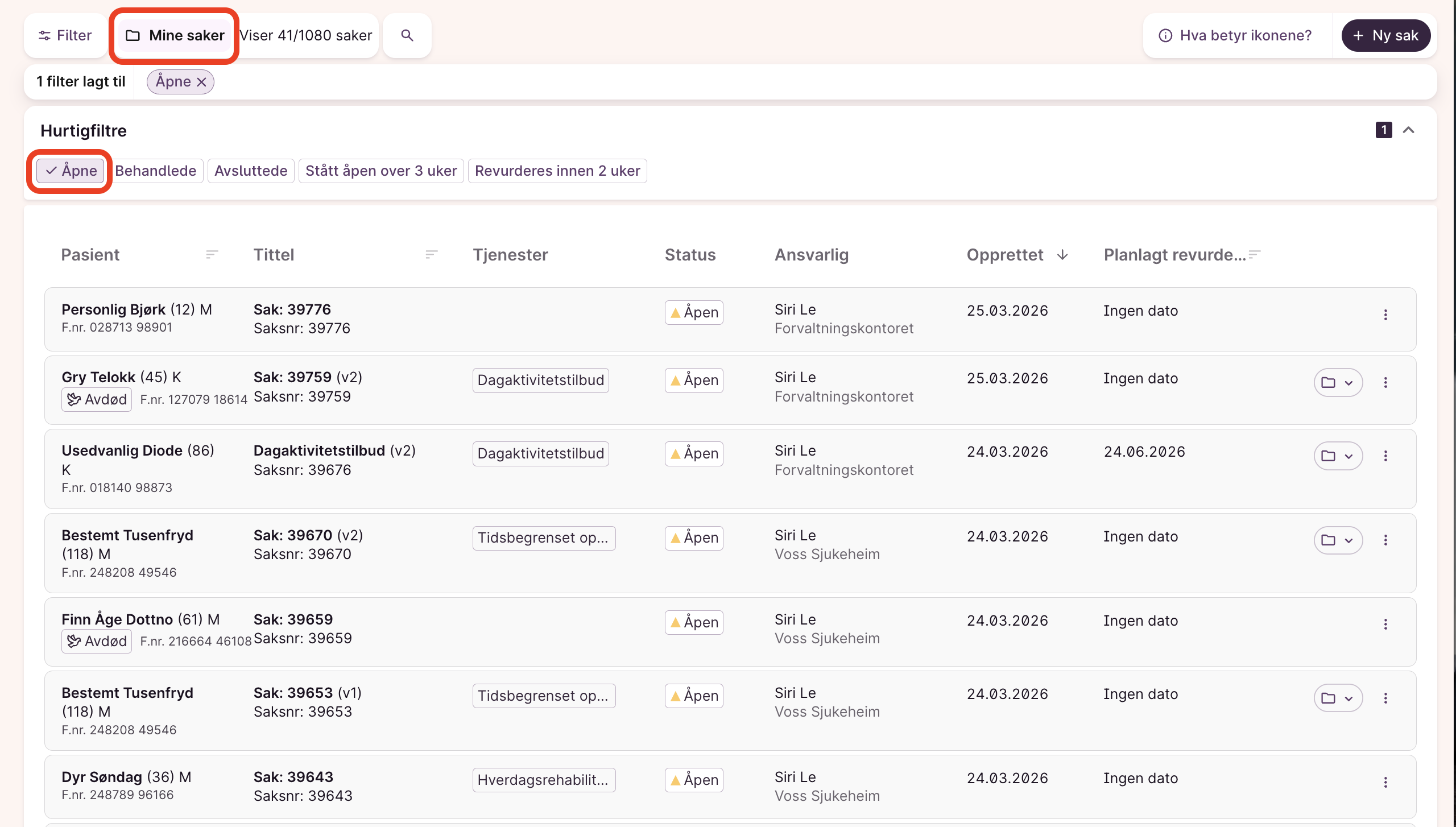The width and height of the screenshot is (1456, 827).
Task: Click Pasient column filter icon
Action: [x=212, y=254]
